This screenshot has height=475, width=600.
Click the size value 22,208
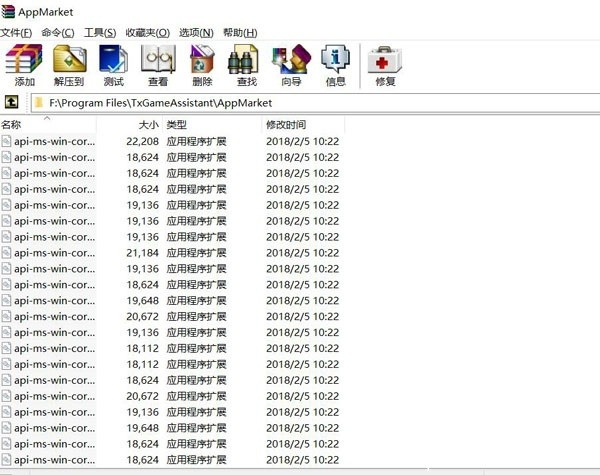click(142, 142)
